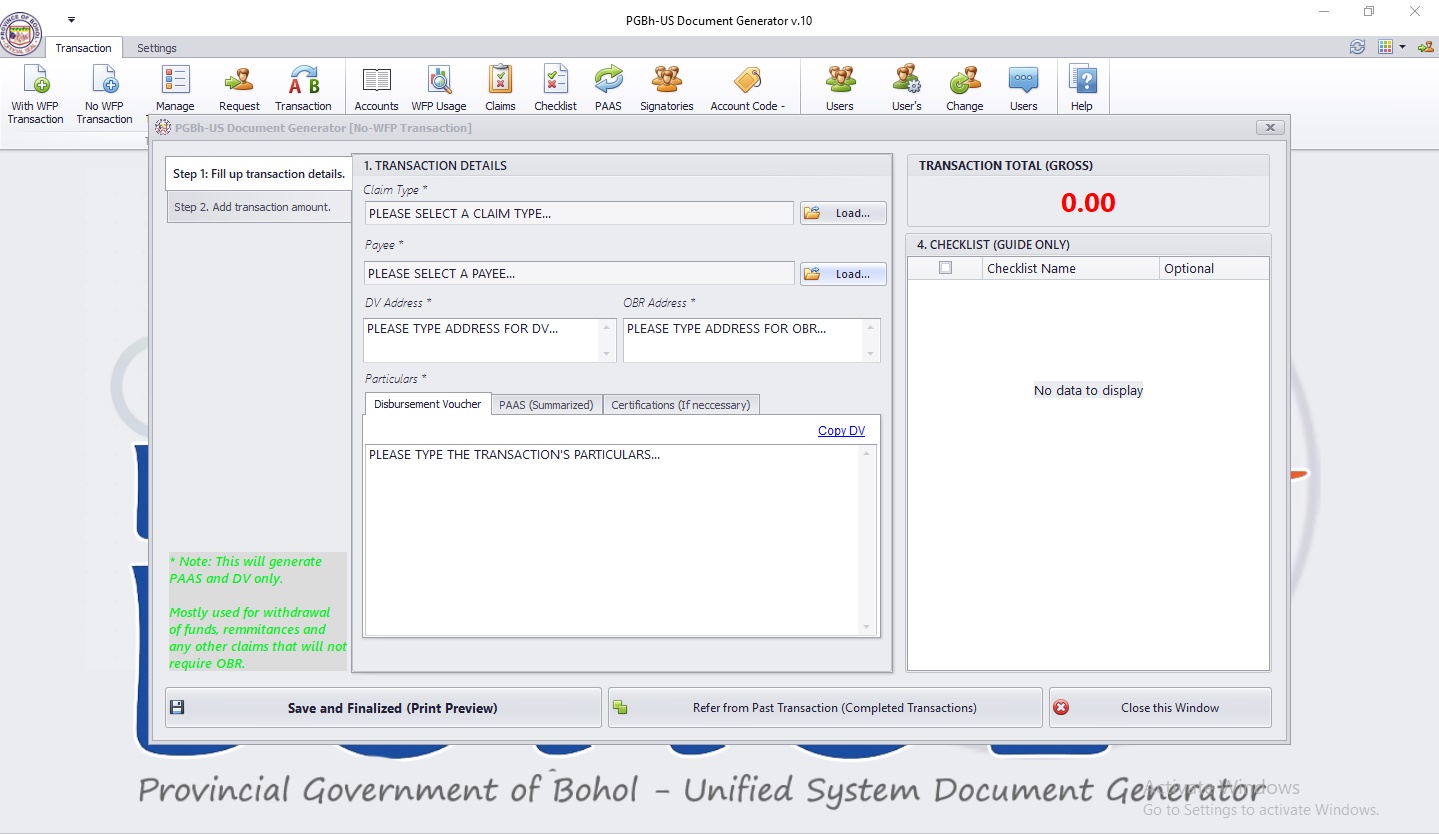Click particulars scrollbar up arrow
Viewport: 1439px width, 834px height.
tap(867, 454)
